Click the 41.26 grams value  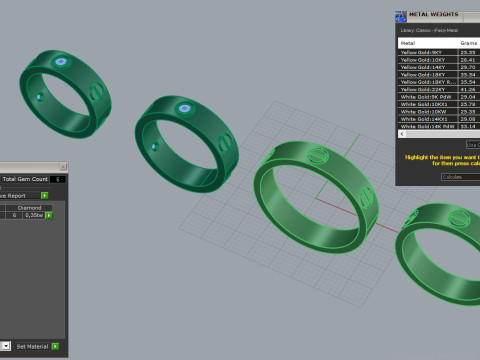coord(468,89)
